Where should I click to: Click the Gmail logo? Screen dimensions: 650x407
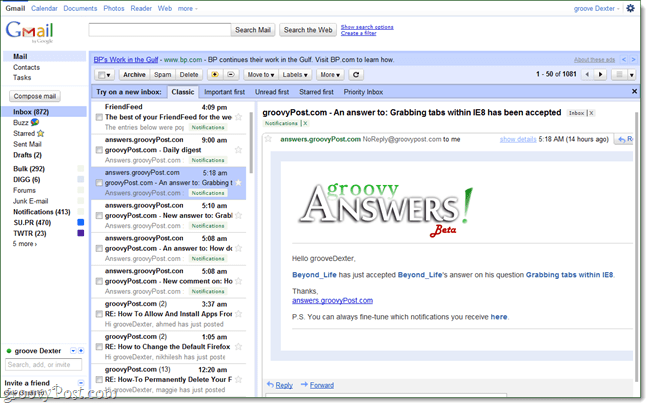pyautogui.click(x=29, y=31)
